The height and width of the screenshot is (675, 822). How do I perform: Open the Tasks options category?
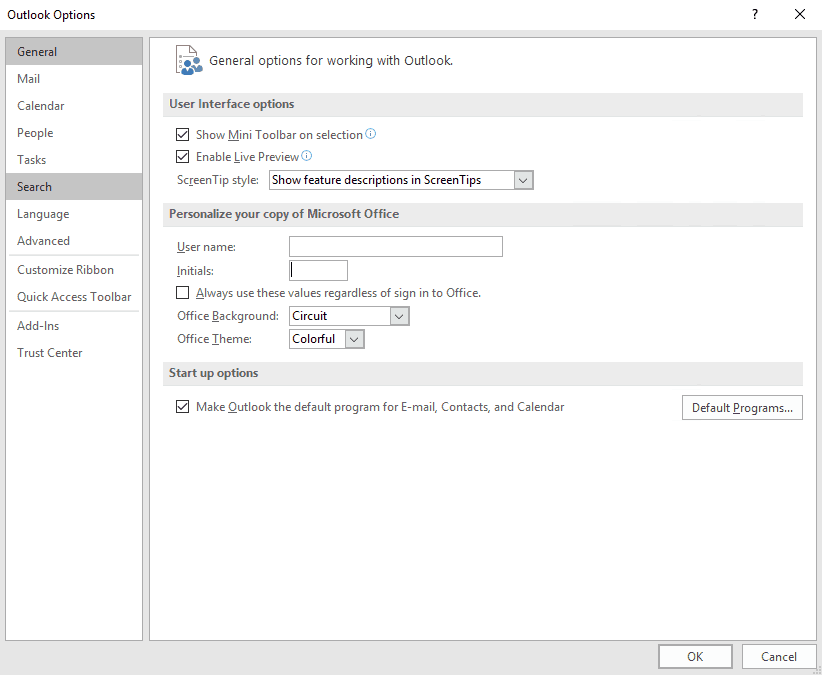coord(74,160)
